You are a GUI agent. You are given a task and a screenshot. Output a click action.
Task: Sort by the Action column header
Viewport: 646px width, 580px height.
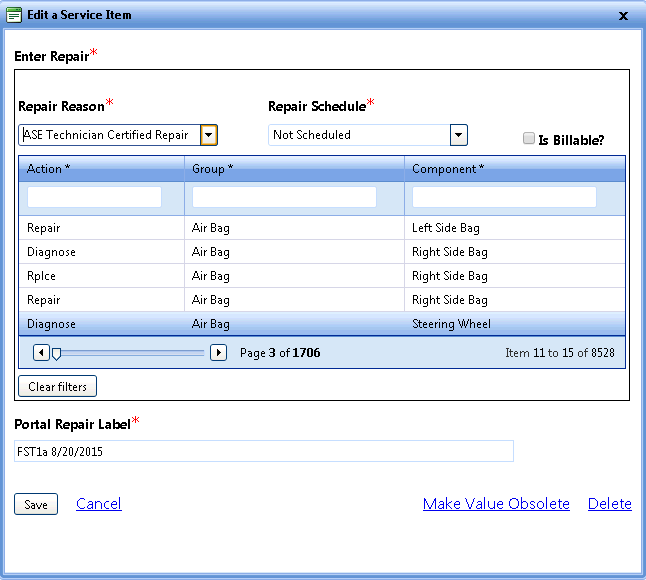pos(101,169)
